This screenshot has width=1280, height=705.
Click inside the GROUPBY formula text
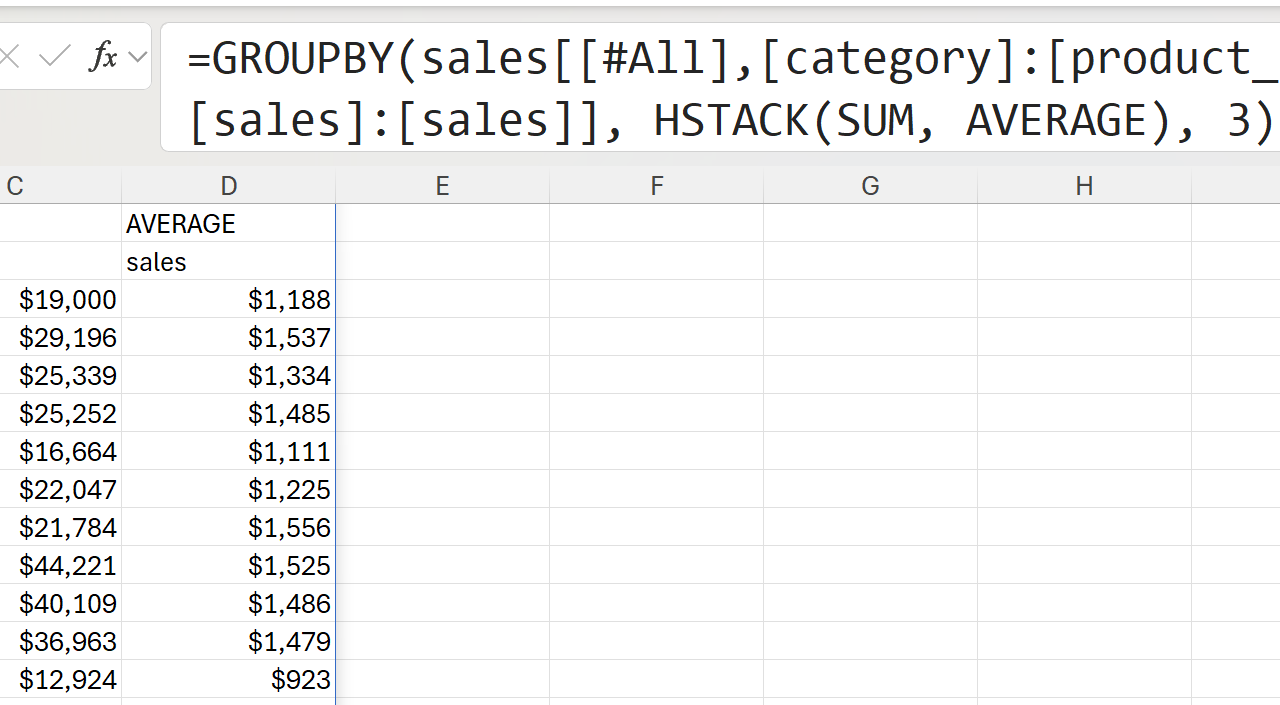700,88
